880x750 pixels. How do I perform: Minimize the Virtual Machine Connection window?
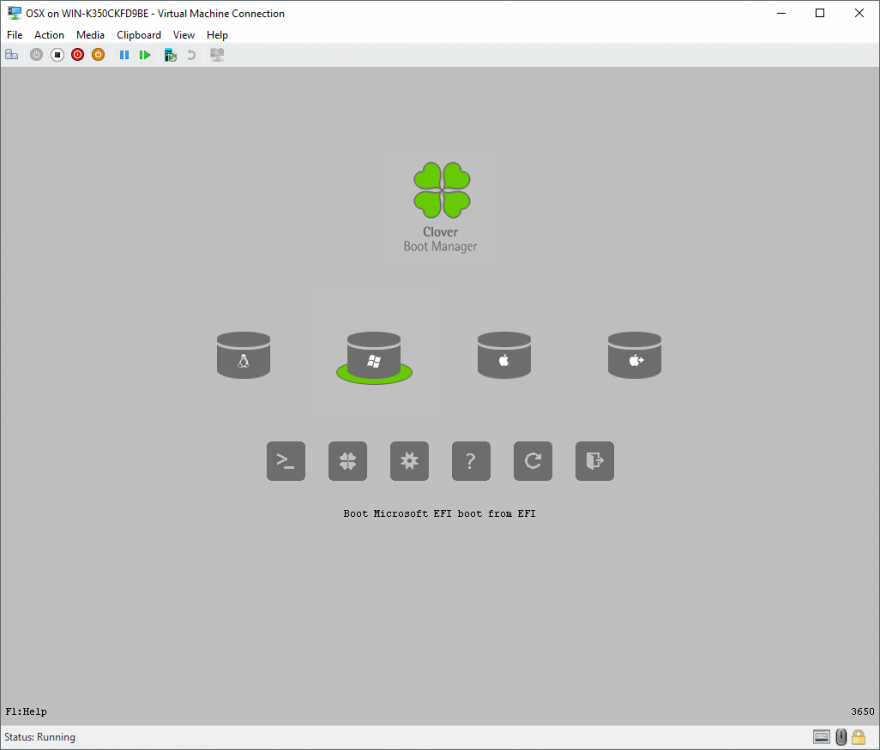pos(781,13)
